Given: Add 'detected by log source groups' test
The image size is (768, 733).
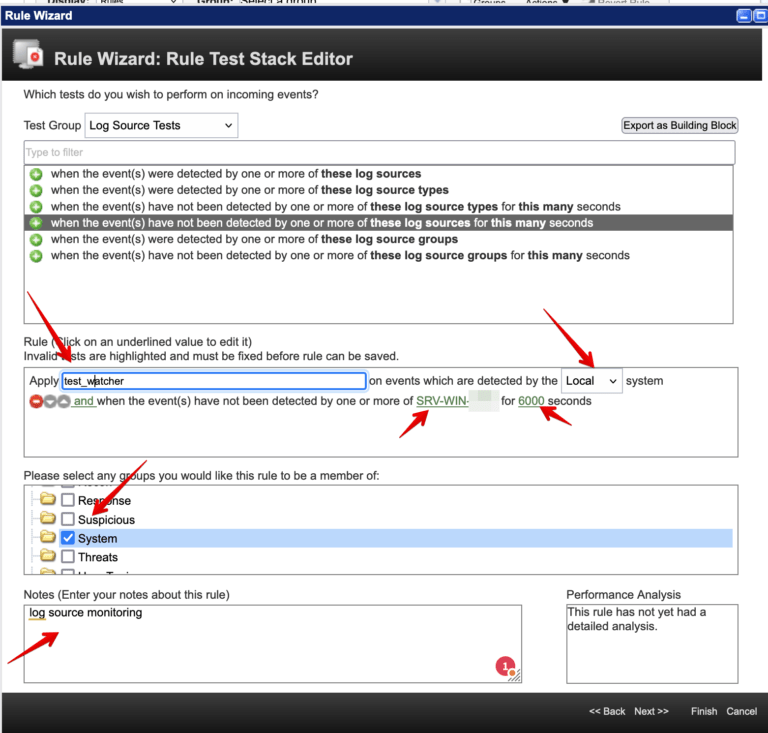Looking at the screenshot, I should click(36, 239).
